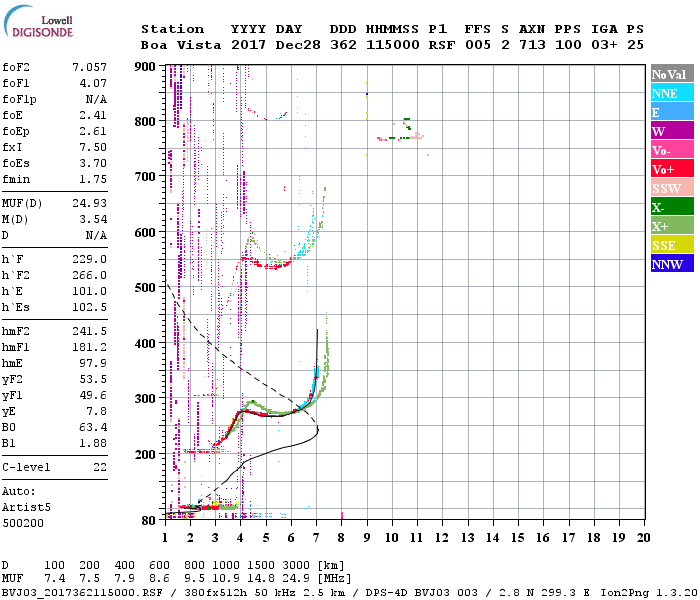700x600 pixels.
Task: Click the station name Boa Vista
Action: 181,45
